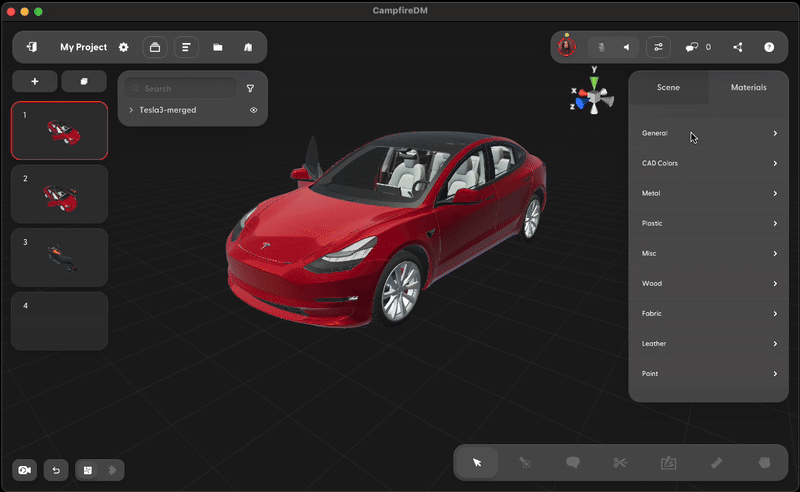Click the user avatar in top bar
Image resolution: width=800 pixels, height=492 pixels.
point(566,47)
